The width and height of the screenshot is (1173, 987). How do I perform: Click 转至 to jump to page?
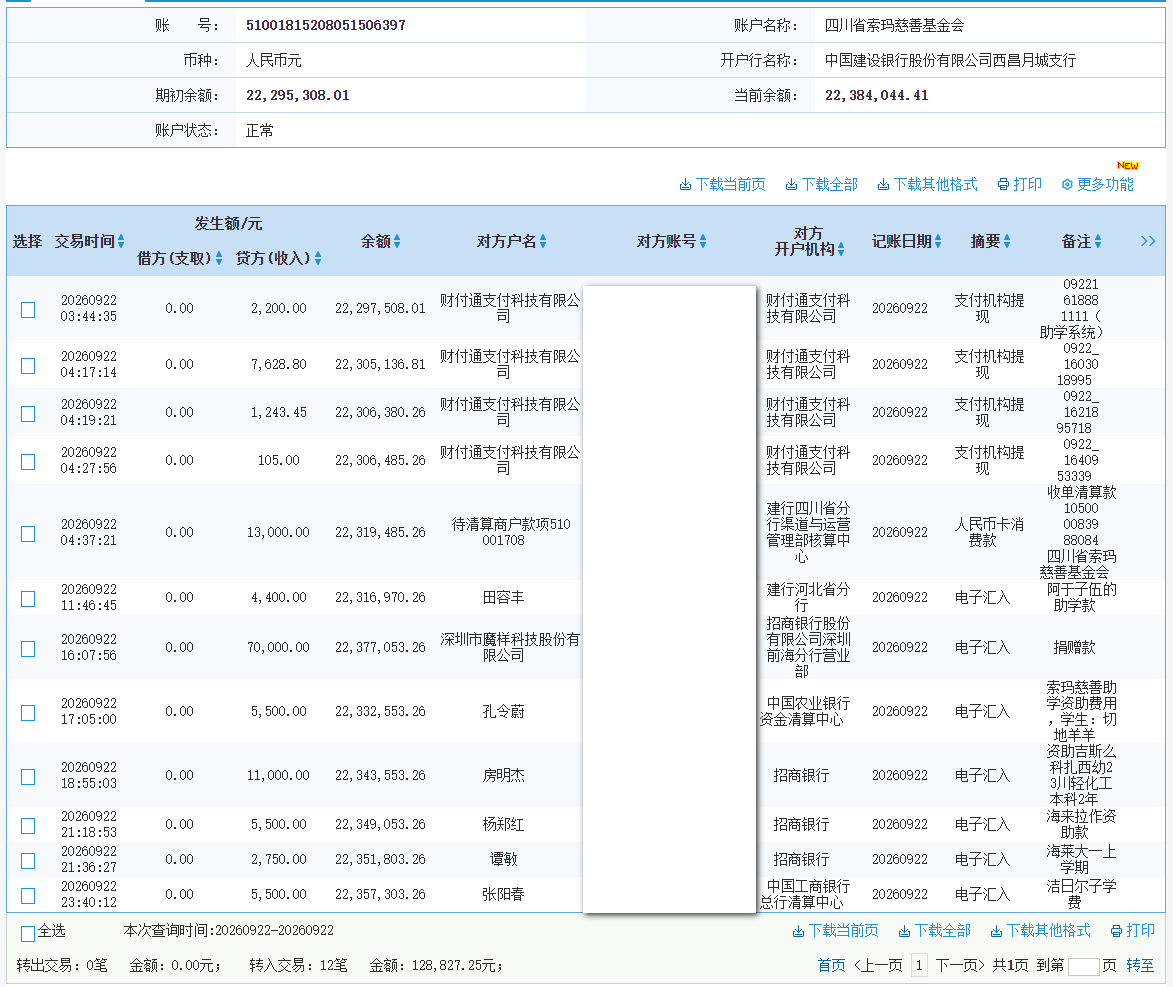pos(1140,965)
